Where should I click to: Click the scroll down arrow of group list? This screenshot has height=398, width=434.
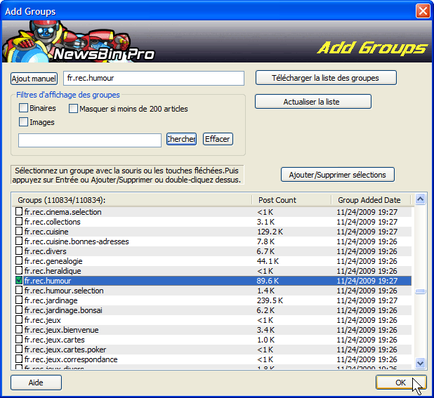pos(420,363)
